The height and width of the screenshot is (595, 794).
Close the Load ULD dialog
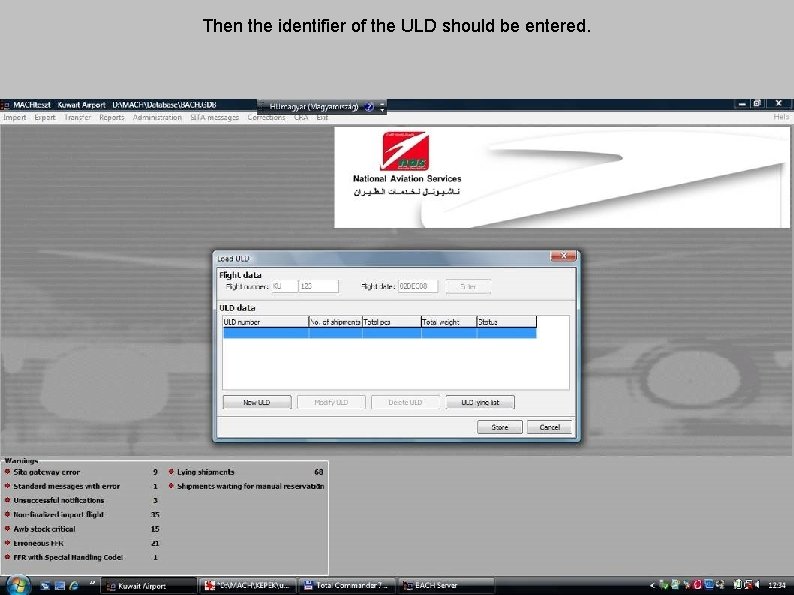563,256
